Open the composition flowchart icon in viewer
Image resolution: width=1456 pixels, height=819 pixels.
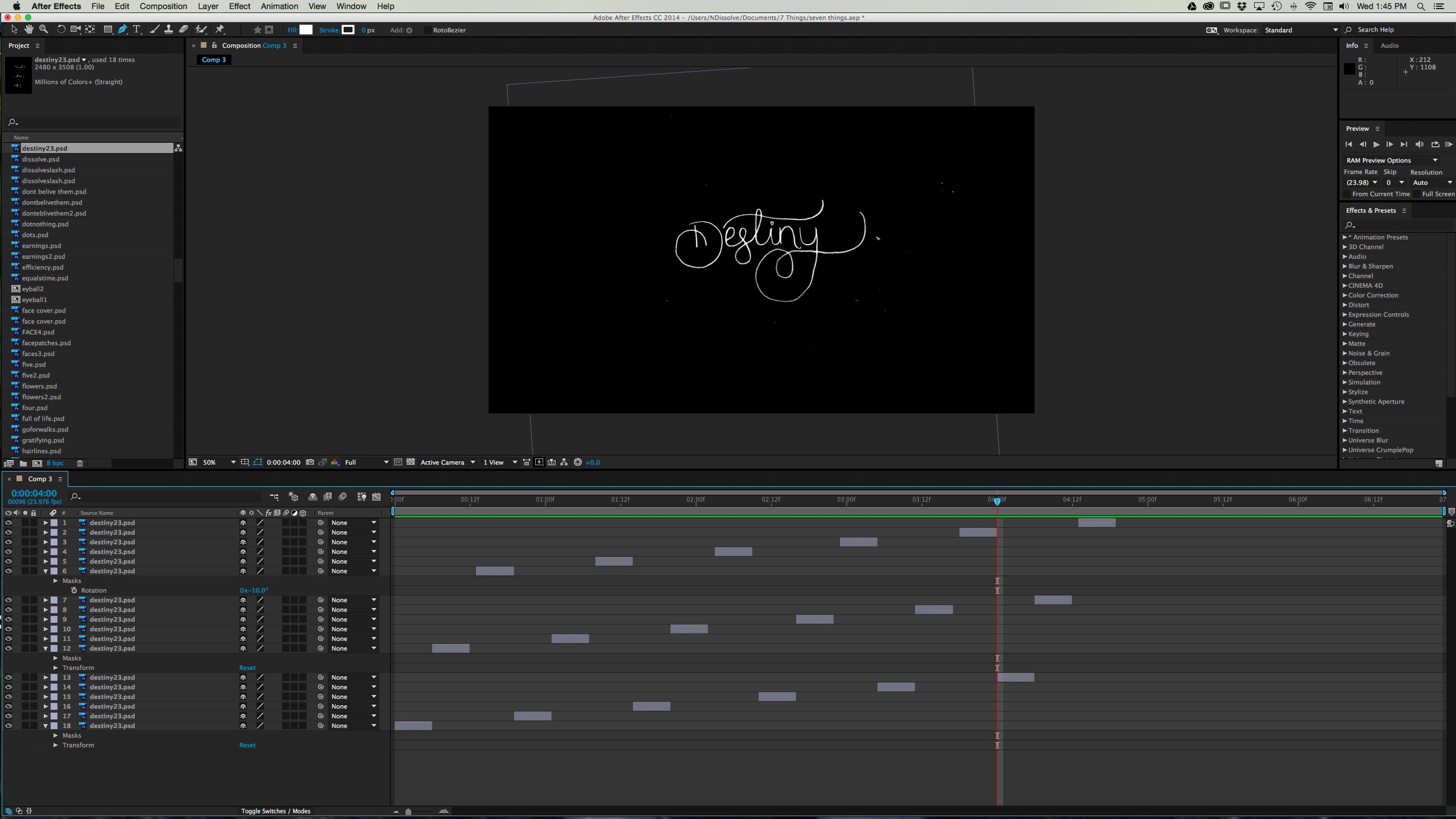click(x=564, y=462)
